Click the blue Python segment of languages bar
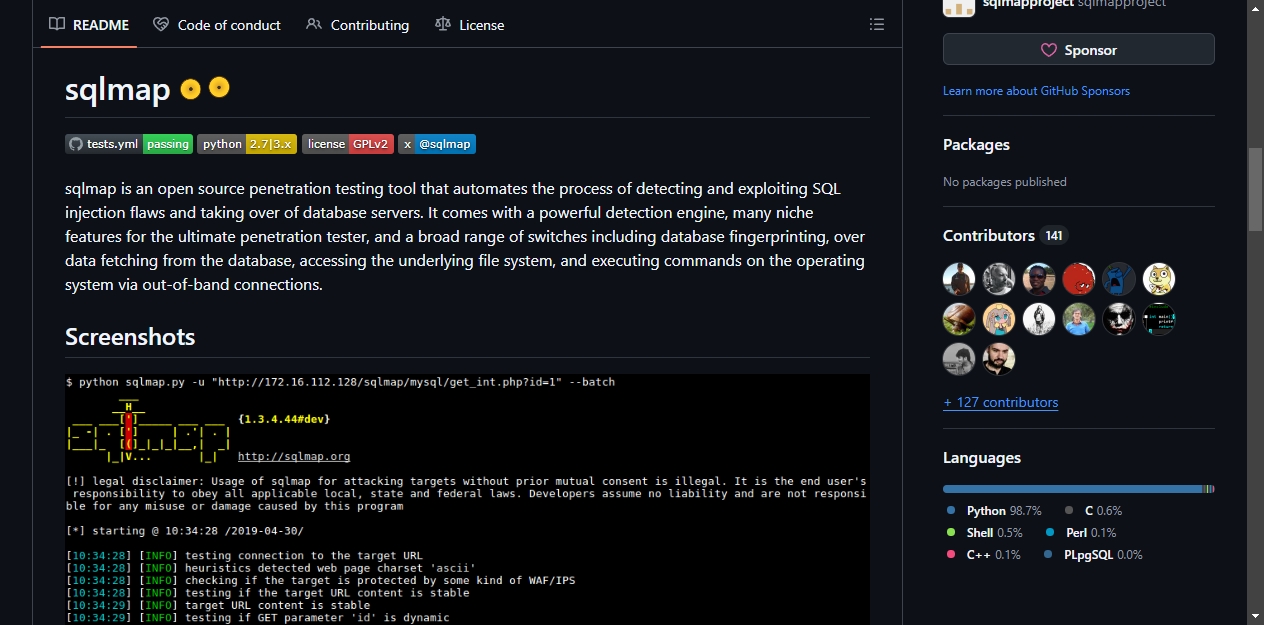Viewport: 1264px width, 625px height. click(1072, 489)
